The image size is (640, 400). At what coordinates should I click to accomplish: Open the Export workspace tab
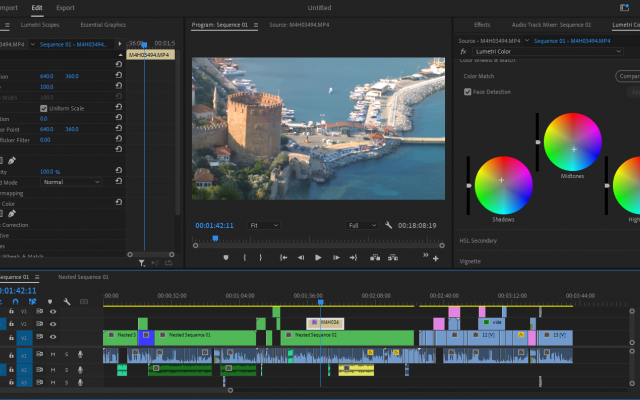click(65, 8)
